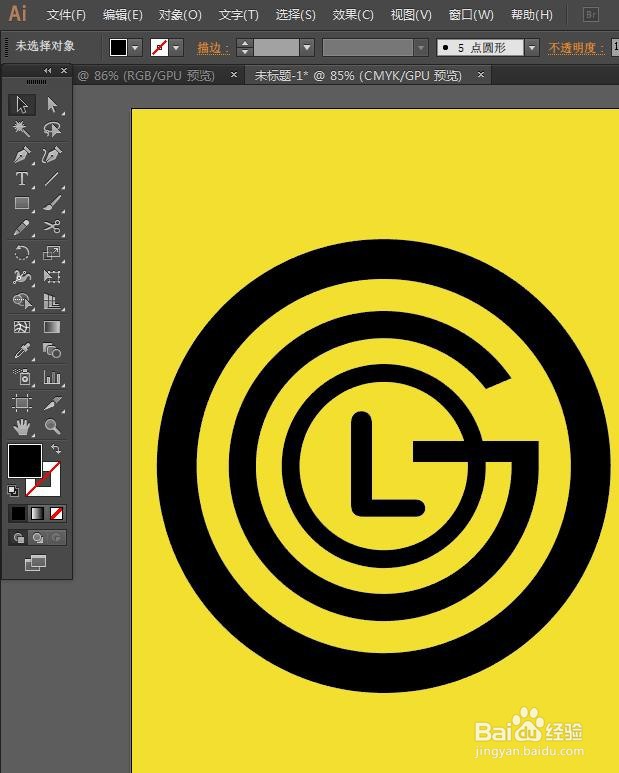Image resolution: width=619 pixels, height=773 pixels.
Task: Select the Selection tool (black arrow)
Action: [x=22, y=105]
